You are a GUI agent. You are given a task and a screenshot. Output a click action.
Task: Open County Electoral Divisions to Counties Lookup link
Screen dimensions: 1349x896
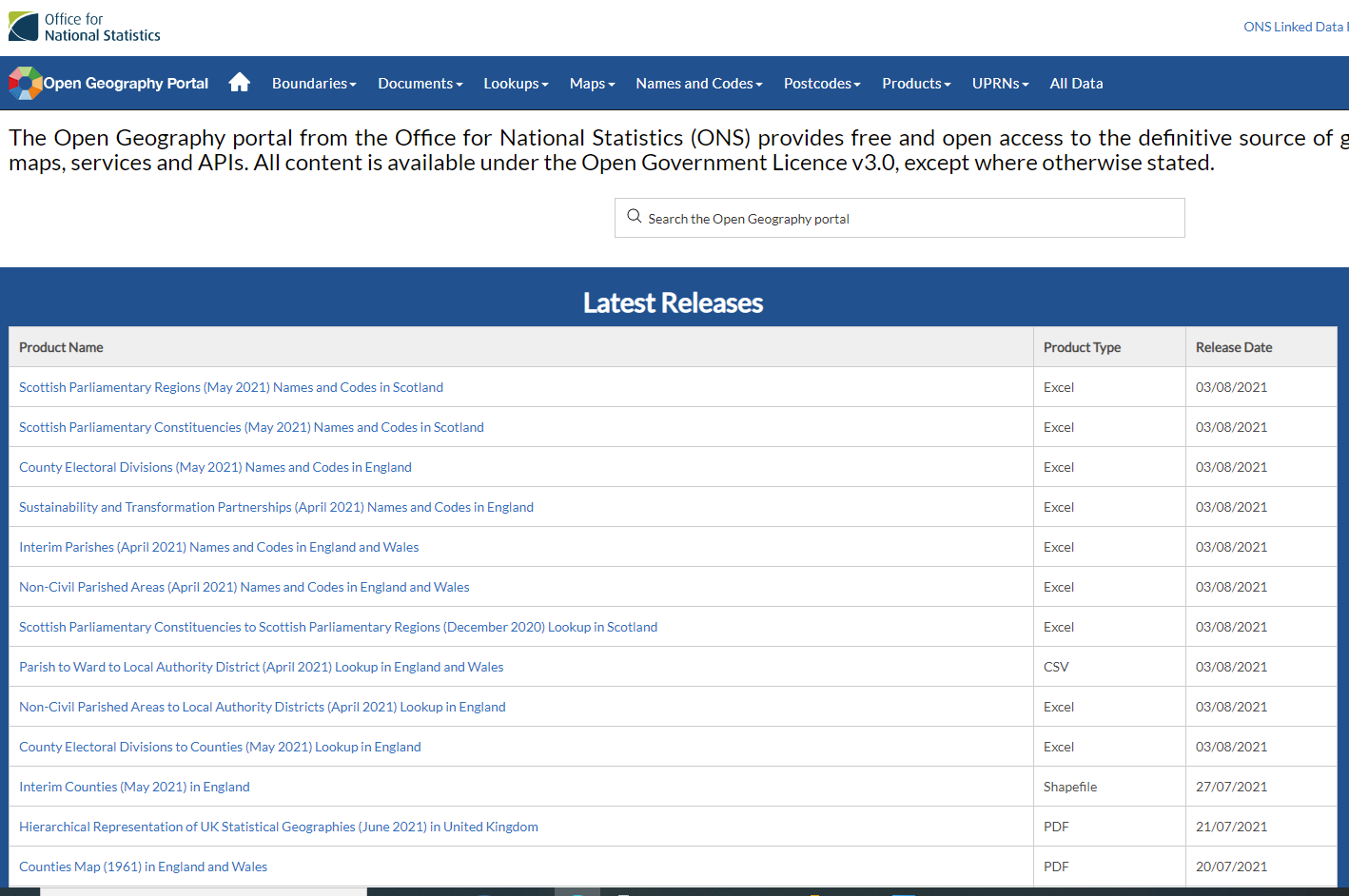pos(220,747)
